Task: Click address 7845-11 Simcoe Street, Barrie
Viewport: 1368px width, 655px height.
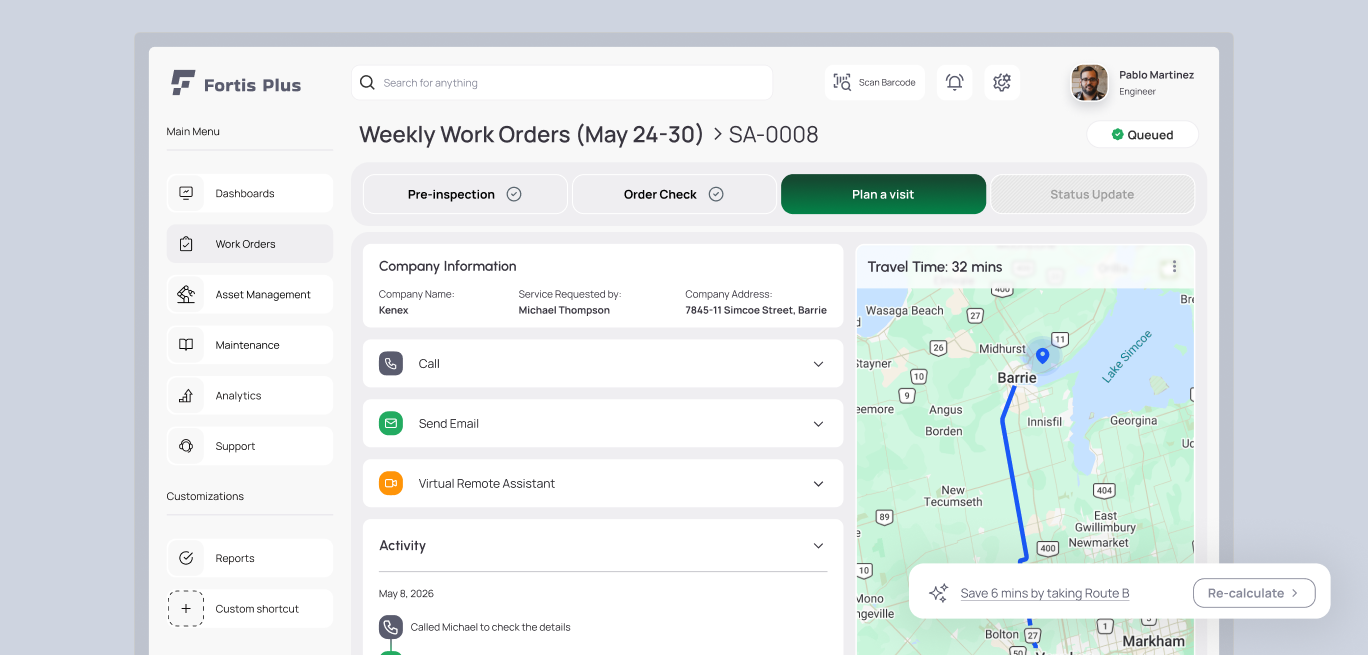Action: tap(756, 310)
